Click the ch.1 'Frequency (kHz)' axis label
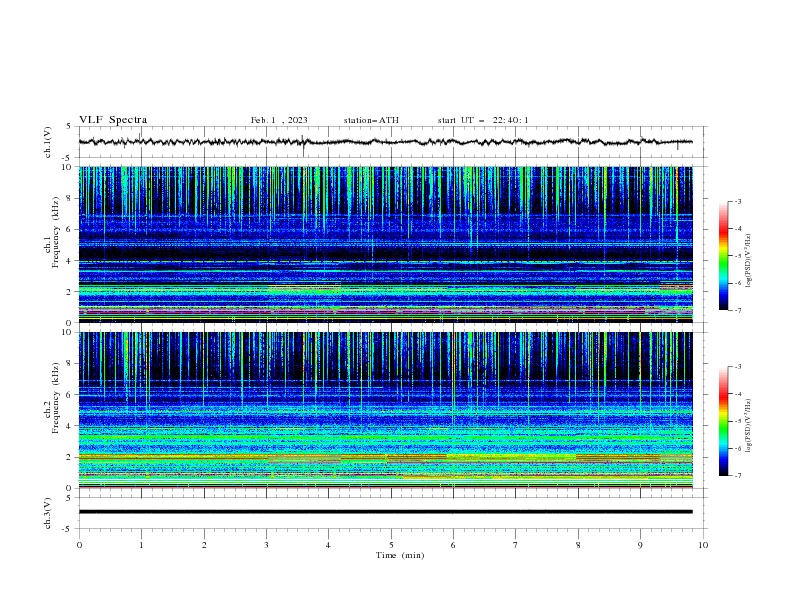Viewport: 792px width, 612px height. (56, 231)
